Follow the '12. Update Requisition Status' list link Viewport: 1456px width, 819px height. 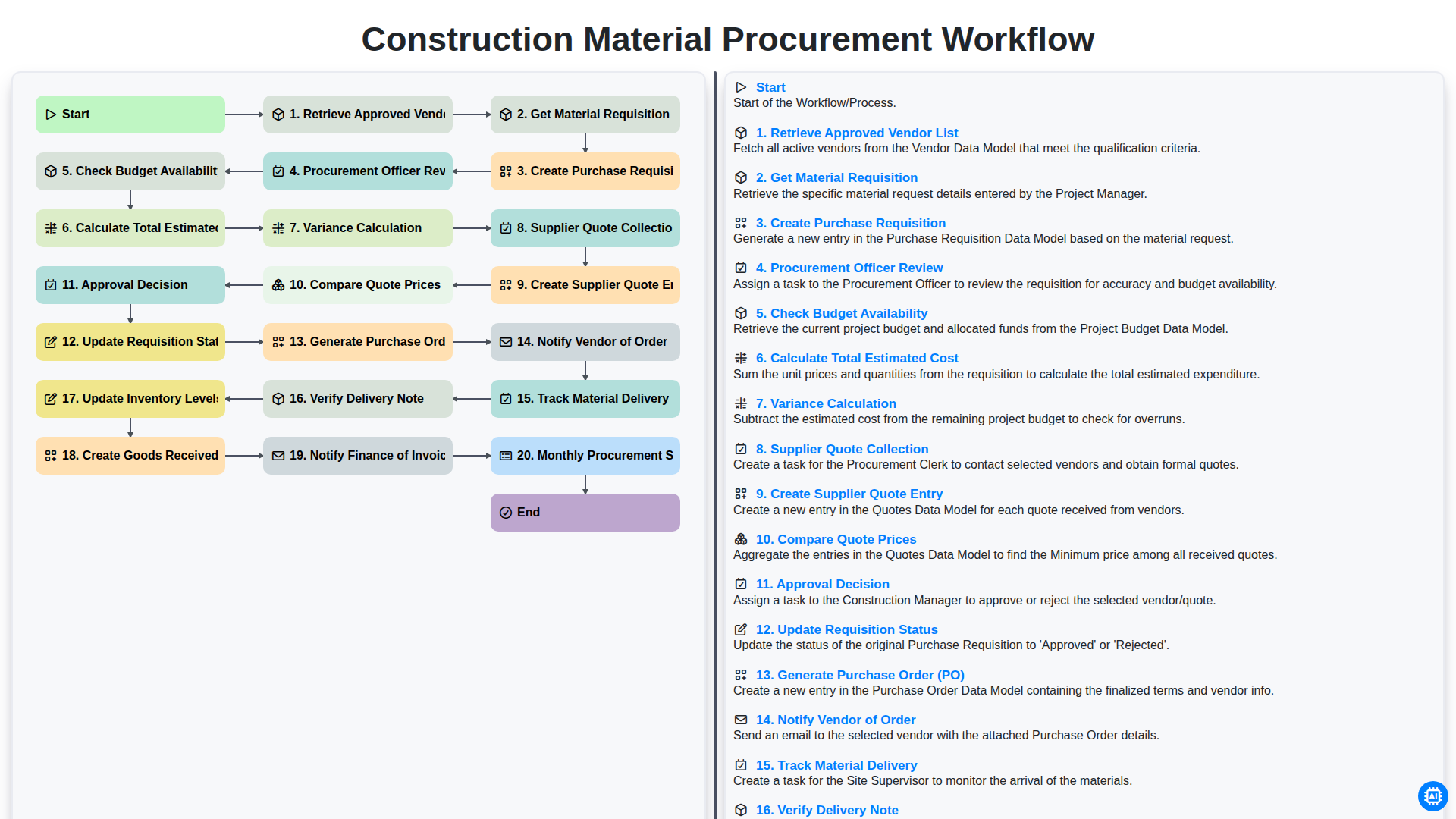pos(847,629)
